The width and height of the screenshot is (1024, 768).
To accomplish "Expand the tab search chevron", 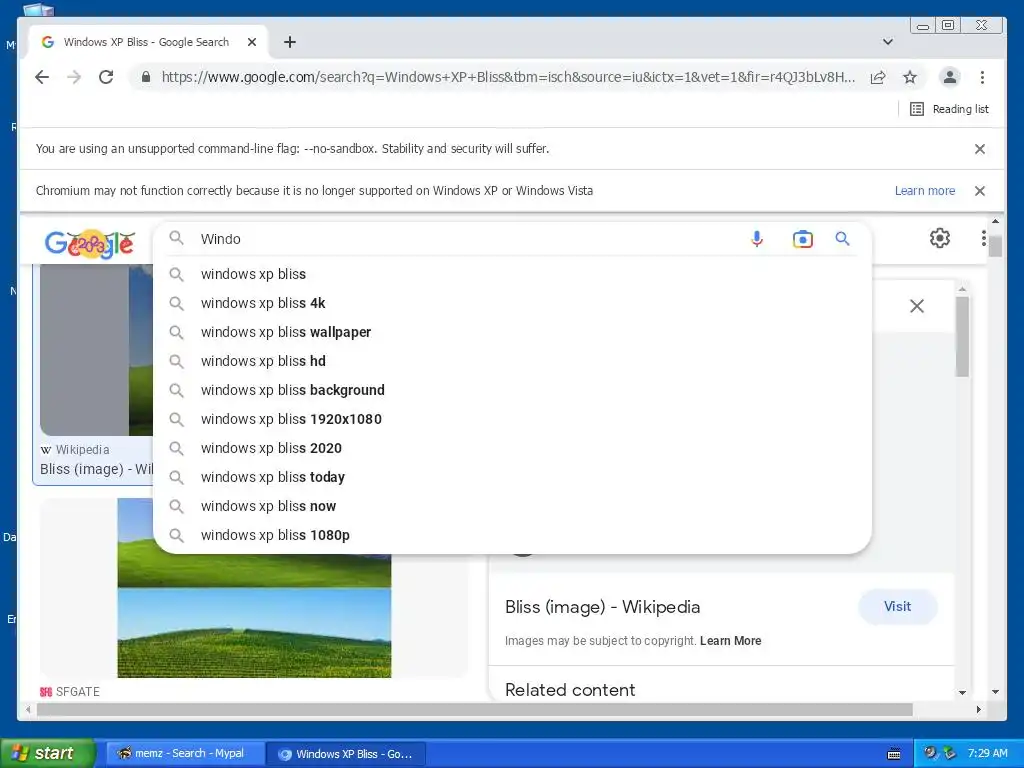I will click(x=888, y=42).
